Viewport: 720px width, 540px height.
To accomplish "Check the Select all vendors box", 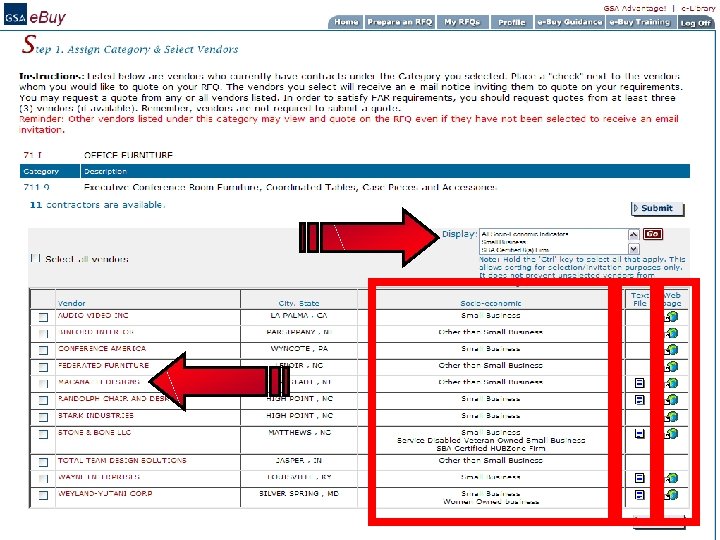I will pyautogui.click(x=35, y=258).
